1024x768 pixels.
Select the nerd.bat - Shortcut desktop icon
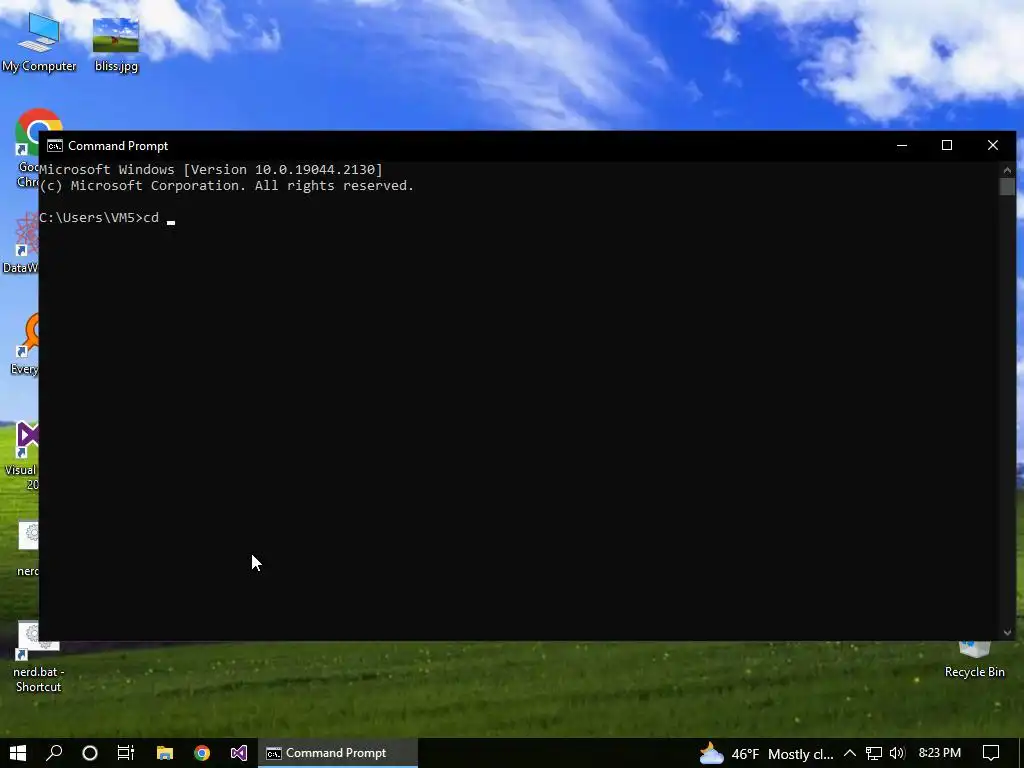pos(38,656)
